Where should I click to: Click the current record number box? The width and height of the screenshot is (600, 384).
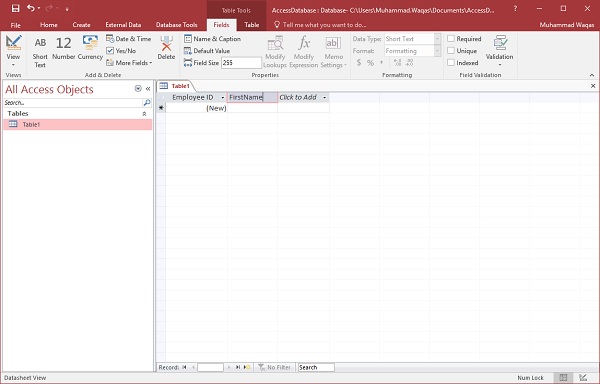click(210, 367)
